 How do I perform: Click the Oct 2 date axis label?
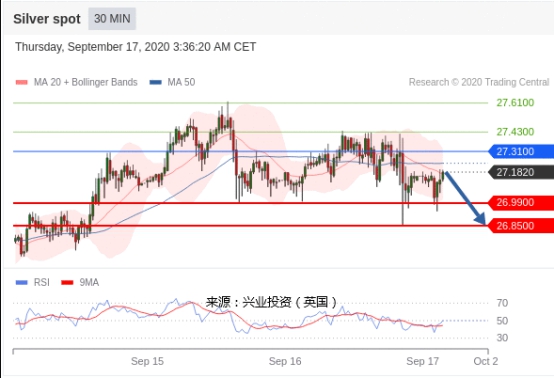coord(486,361)
